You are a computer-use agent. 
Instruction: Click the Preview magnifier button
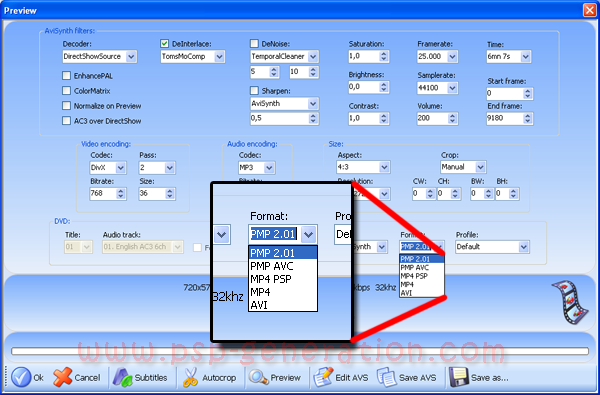click(x=274, y=378)
